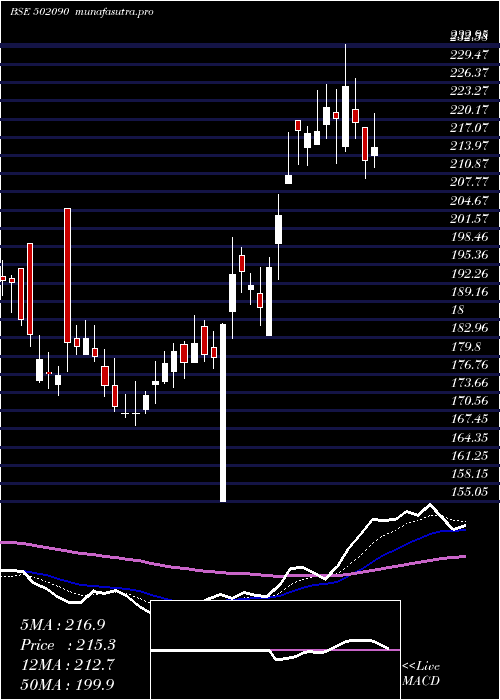Select the 189.16 price axis label

click(470, 292)
